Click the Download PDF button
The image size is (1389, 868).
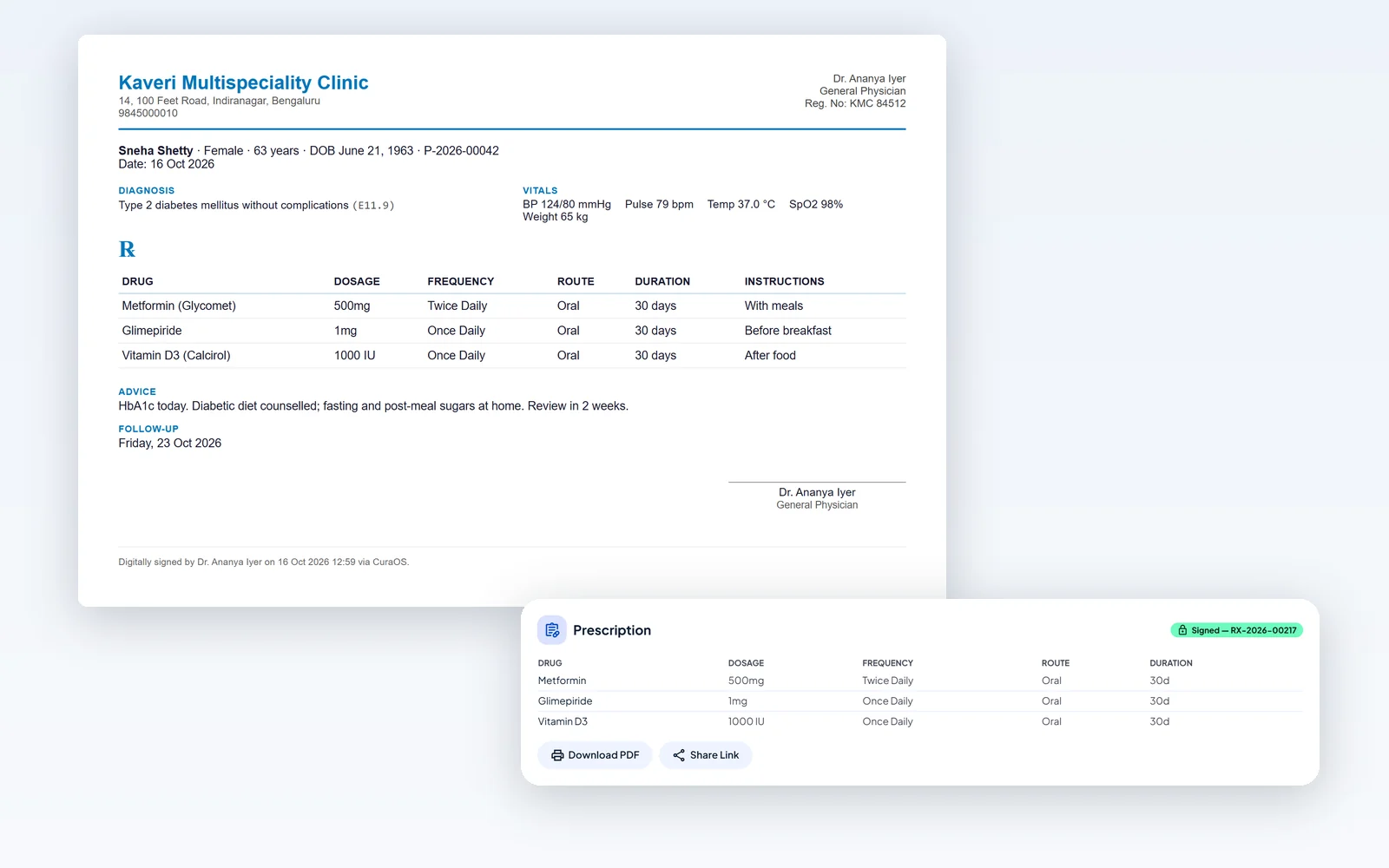tap(595, 755)
